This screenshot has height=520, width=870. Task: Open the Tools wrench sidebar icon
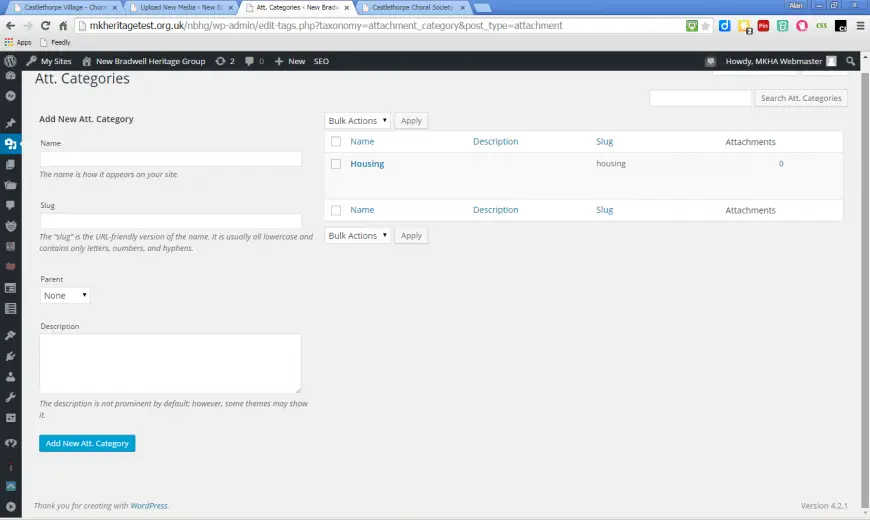point(10,397)
